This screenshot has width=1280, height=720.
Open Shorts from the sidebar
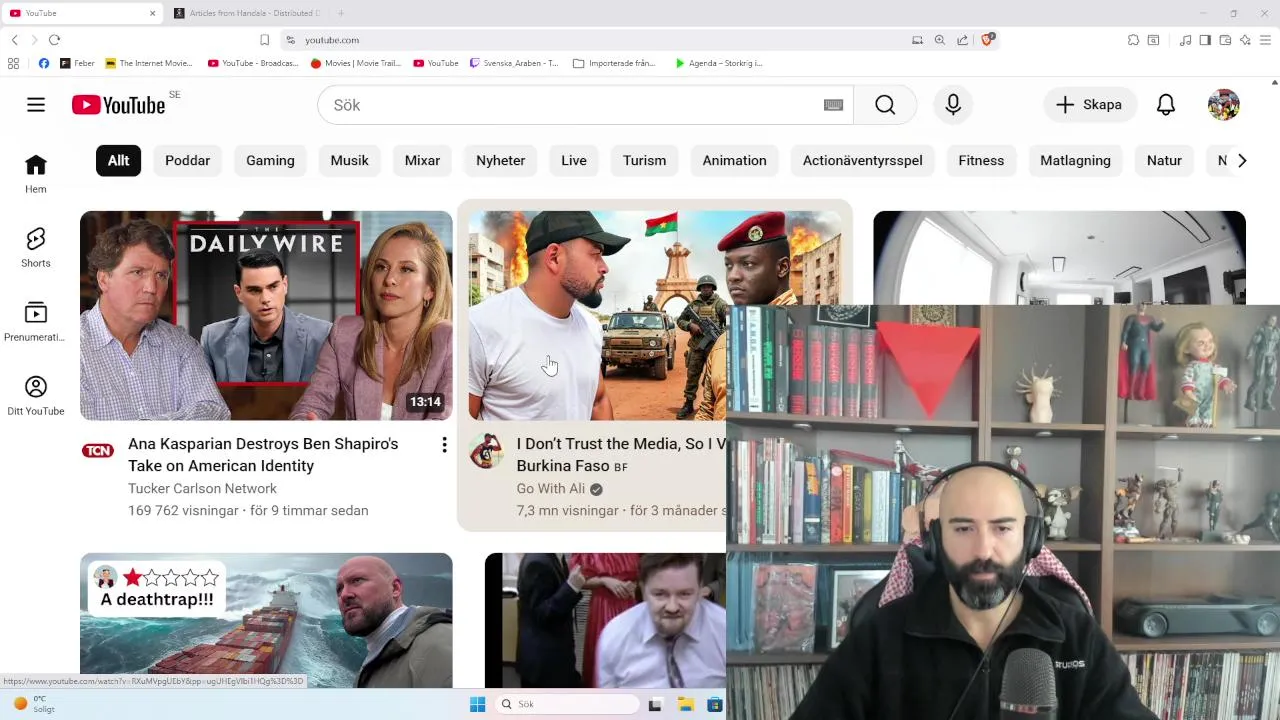click(x=36, y=248)
